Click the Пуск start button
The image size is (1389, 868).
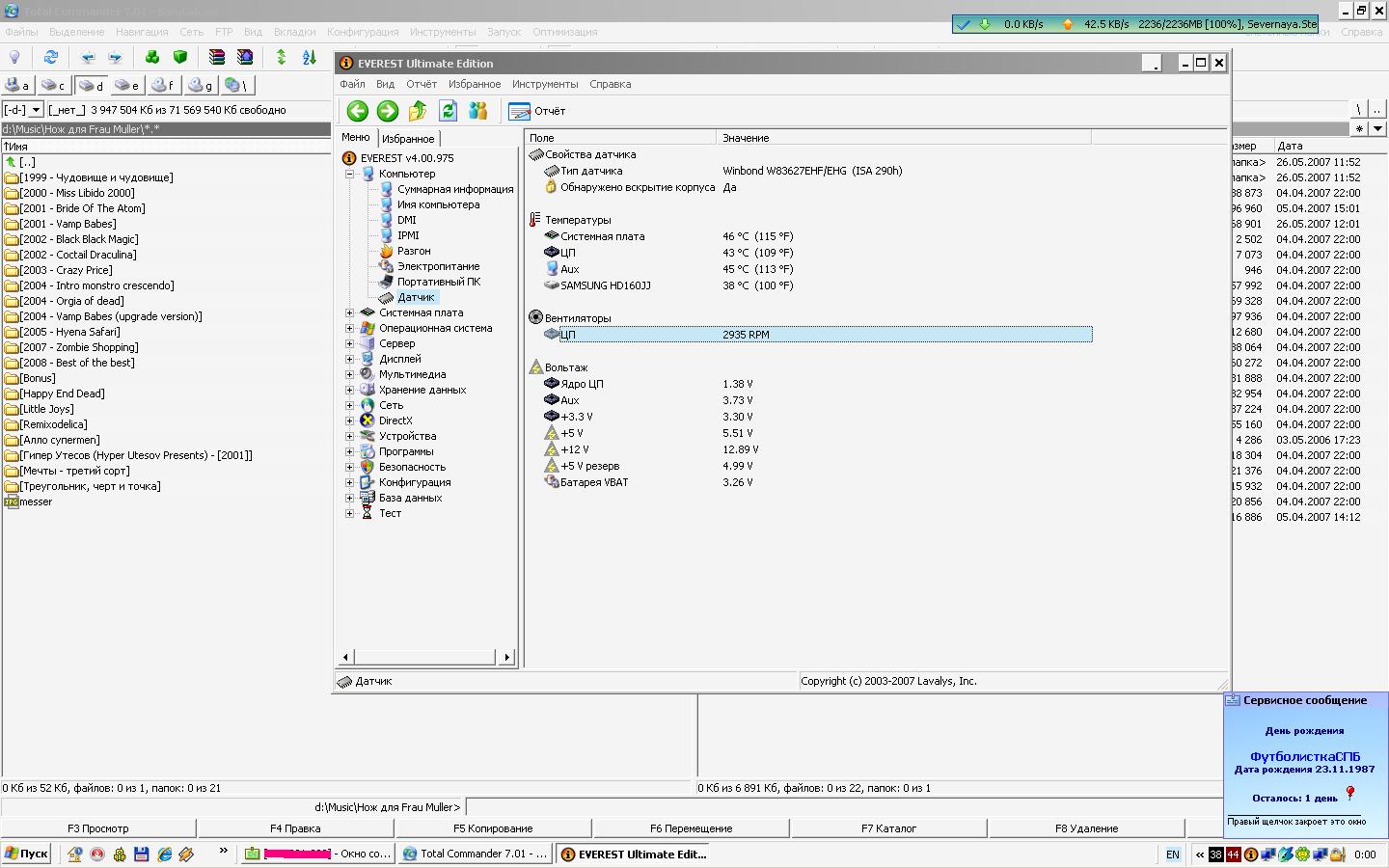pos(26,854)
